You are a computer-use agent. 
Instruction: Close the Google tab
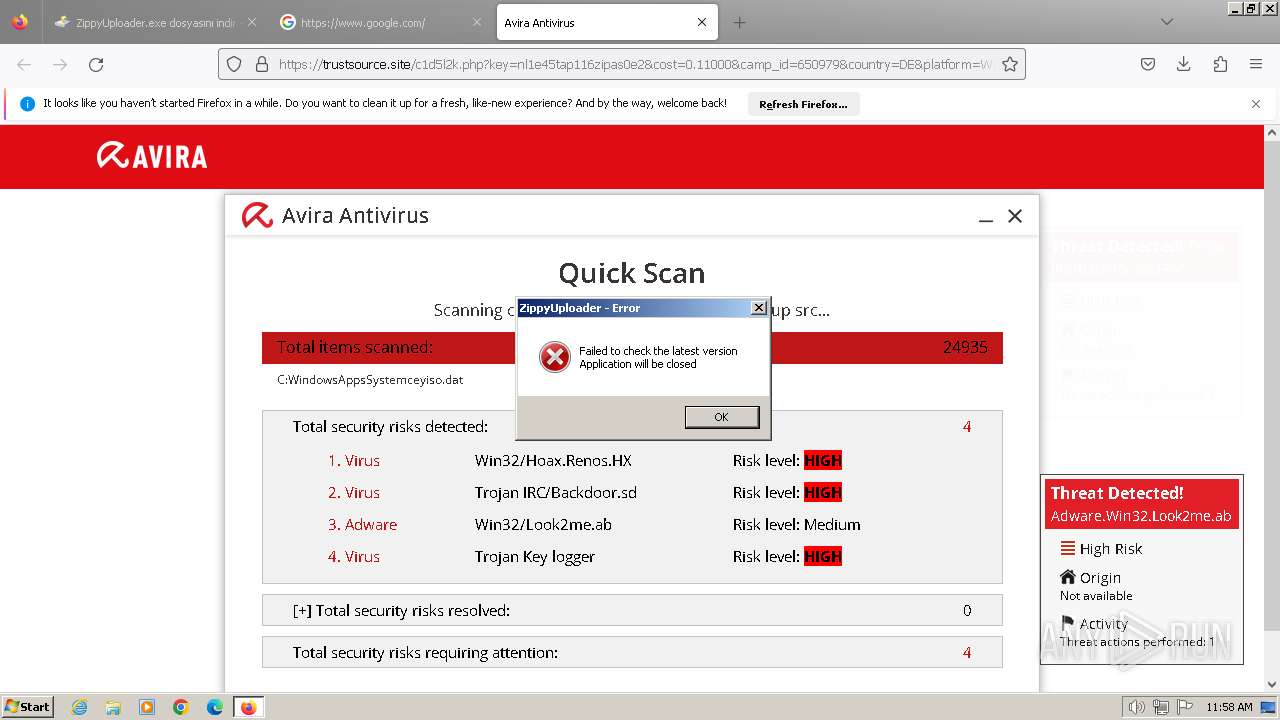coord(476,22)
